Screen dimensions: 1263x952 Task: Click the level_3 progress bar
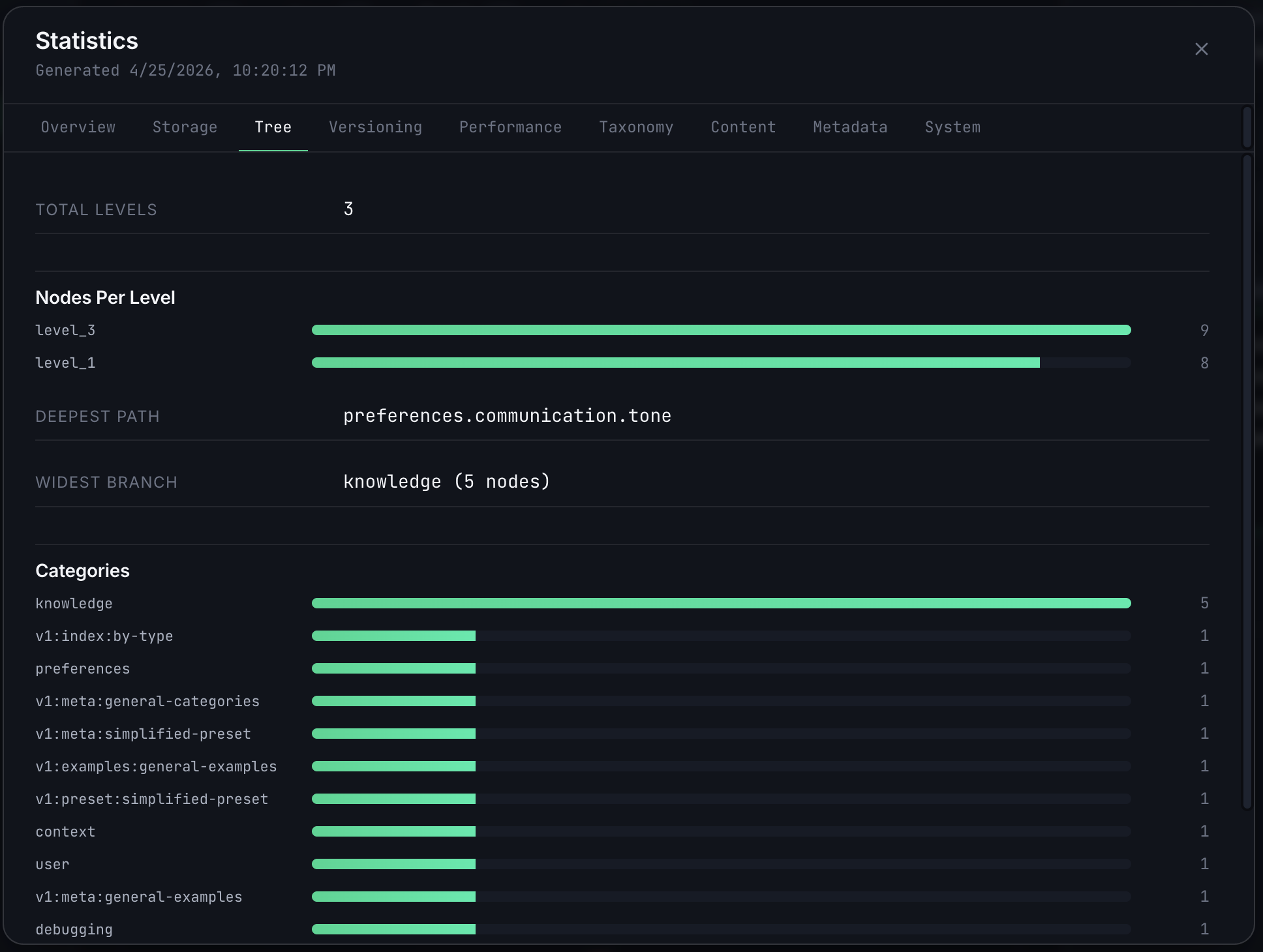[722, 330]
